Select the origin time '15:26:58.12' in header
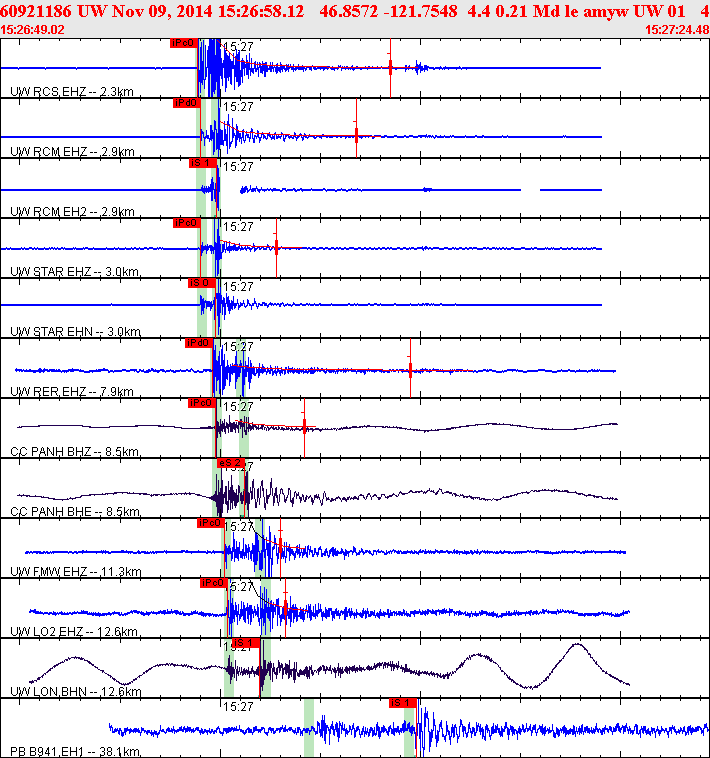710x758 pixels. pos(261,11)
